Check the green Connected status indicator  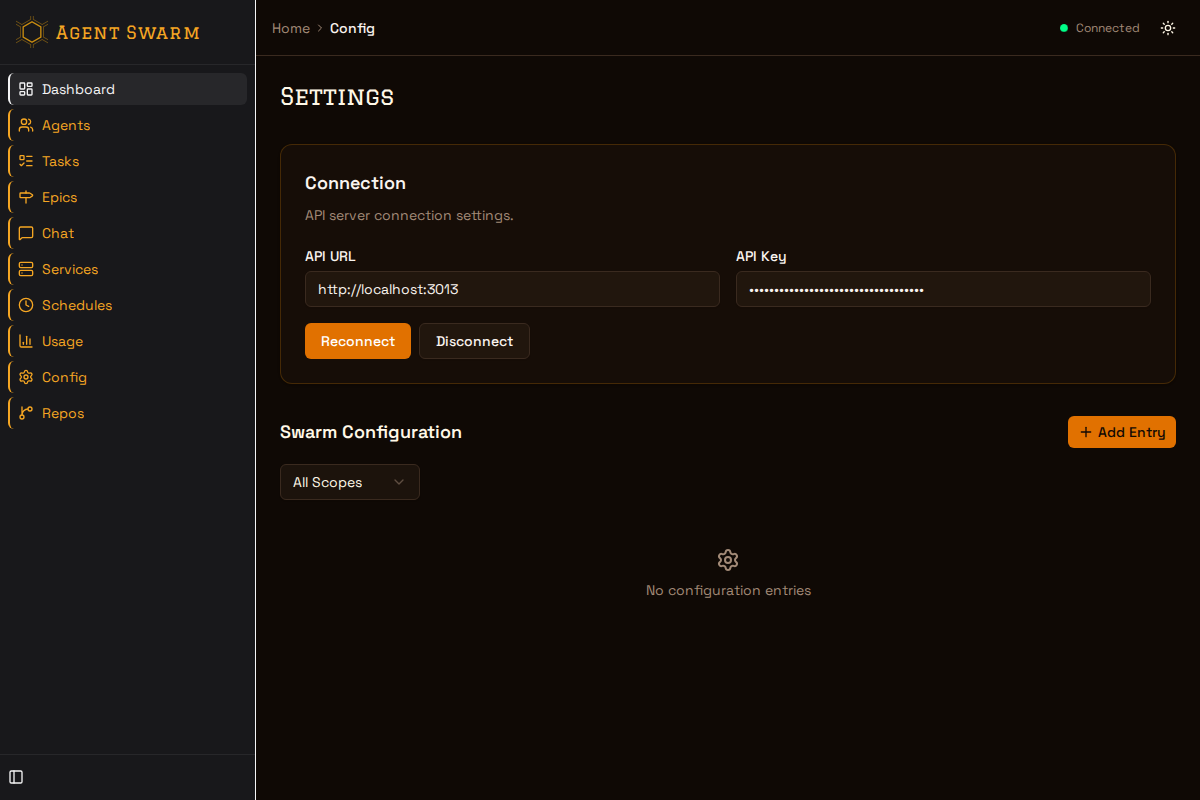[1064, 28]
